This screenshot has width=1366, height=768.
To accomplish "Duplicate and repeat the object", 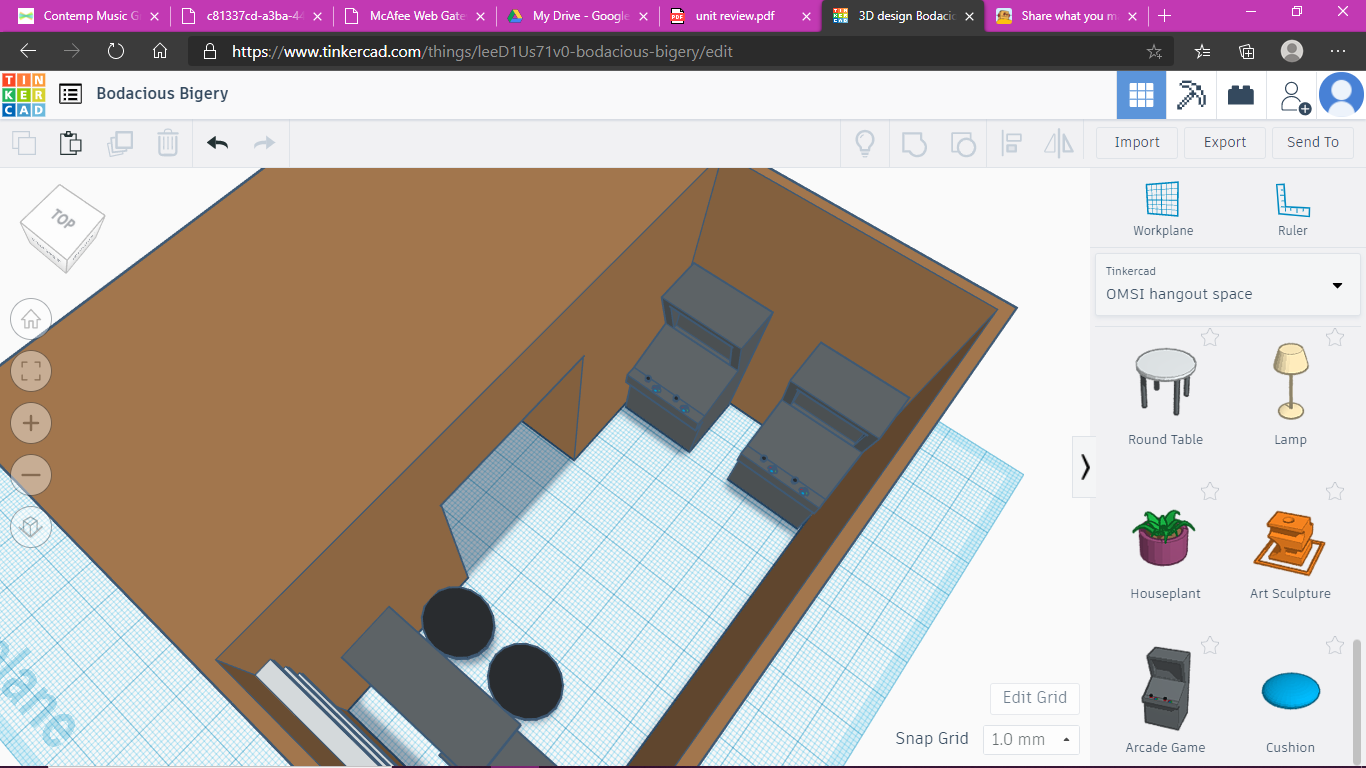I will (x=120, y=143).
